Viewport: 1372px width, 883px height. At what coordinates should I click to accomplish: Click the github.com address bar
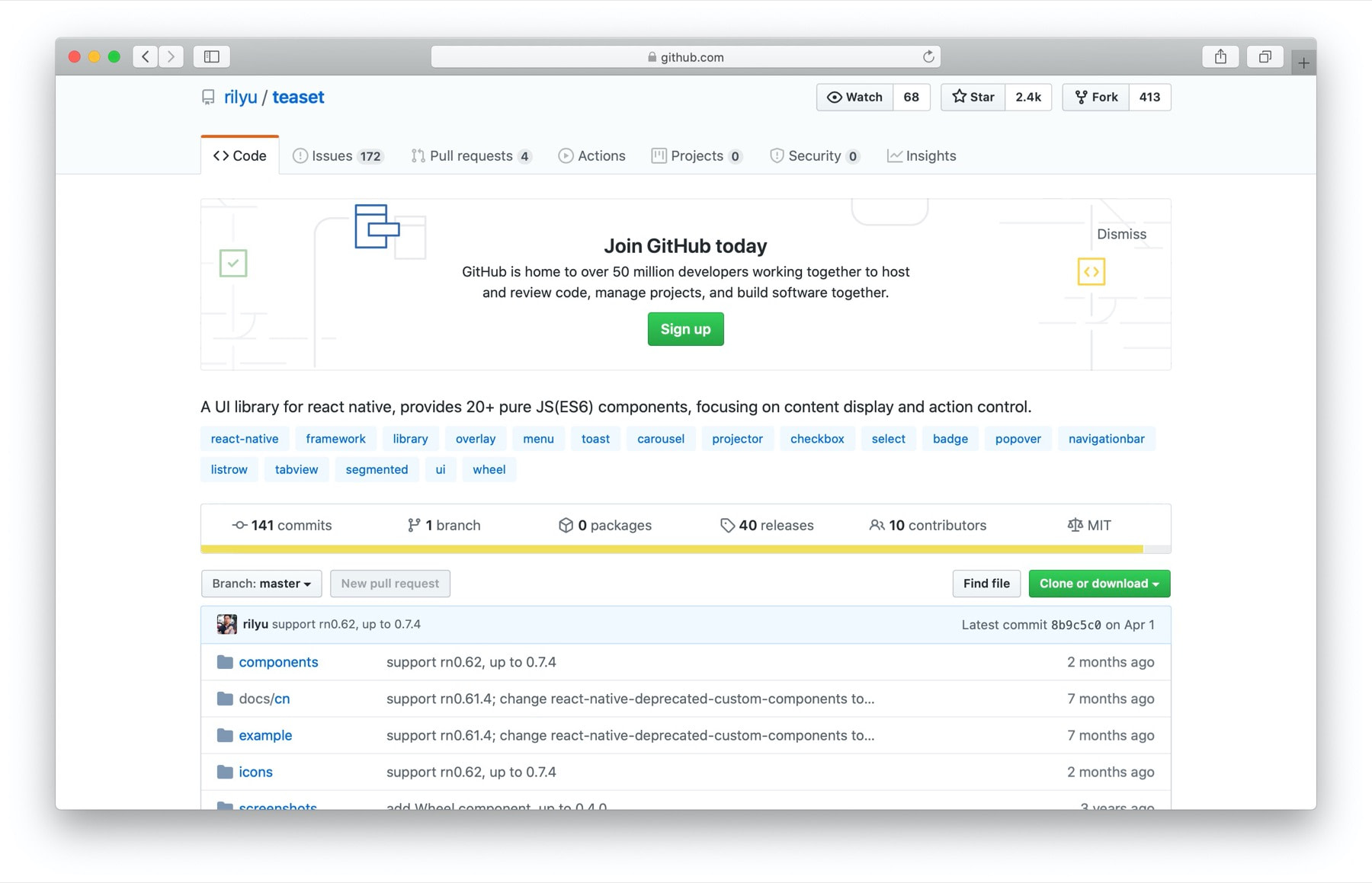(x=685, y=56)
